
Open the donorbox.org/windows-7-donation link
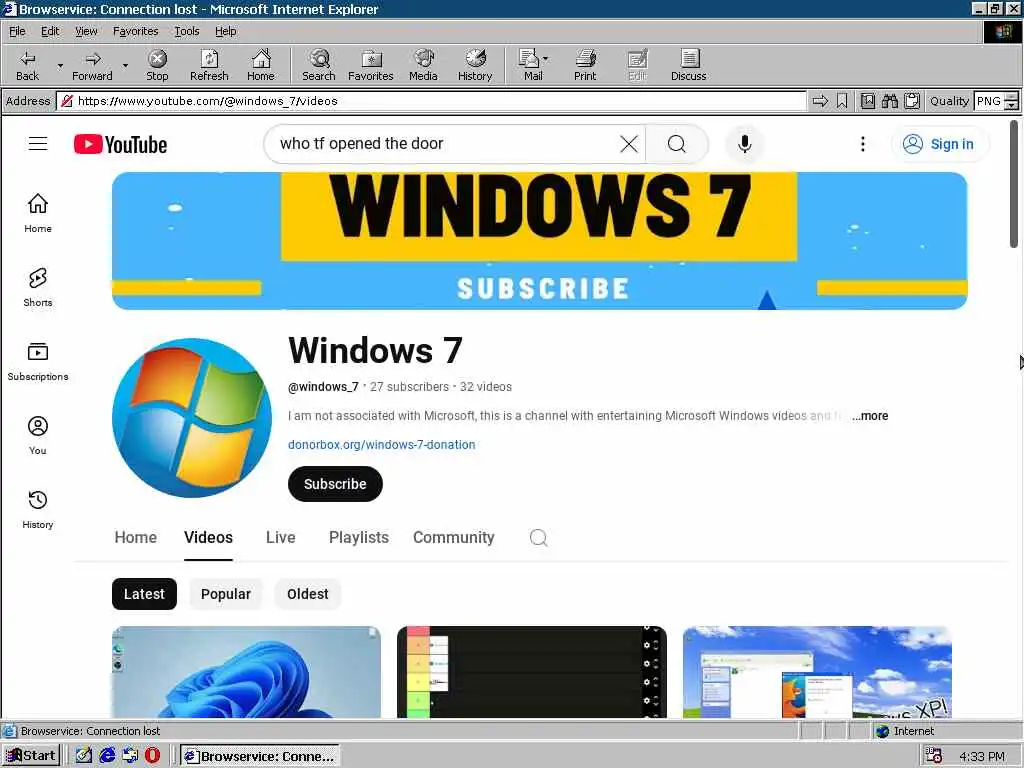click(x=381, y=444)
